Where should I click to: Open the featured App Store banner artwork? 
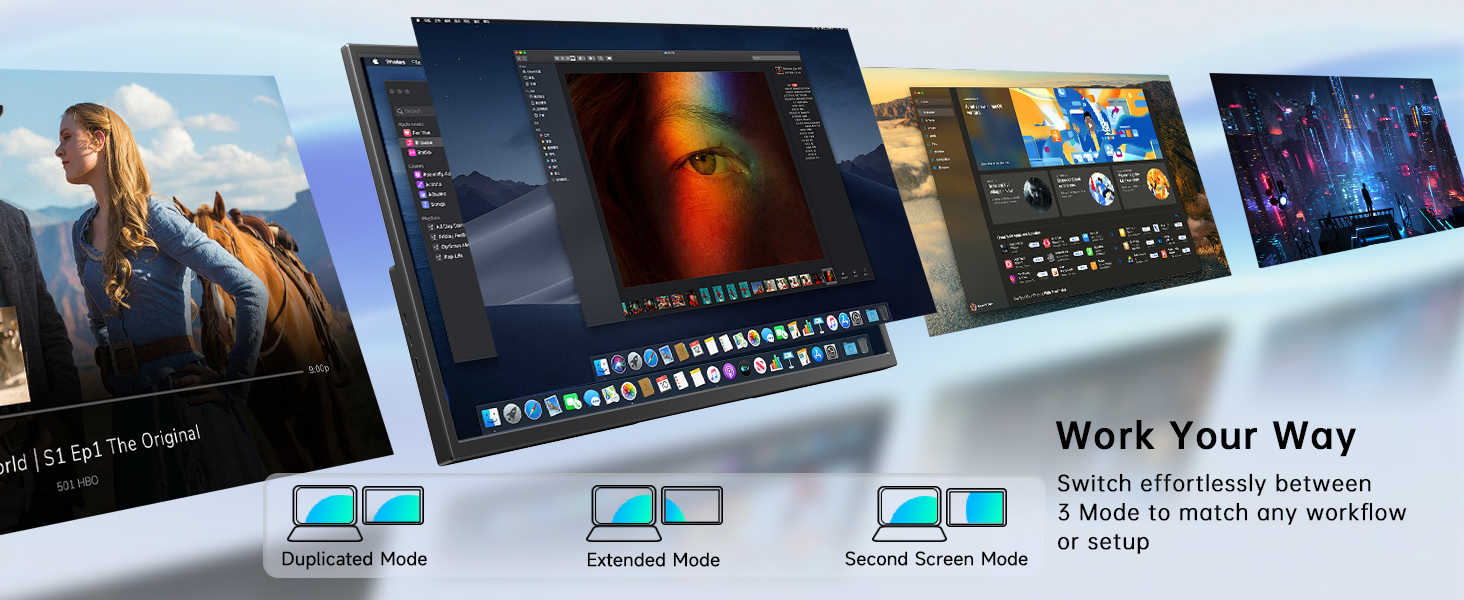pos(1083,124)
